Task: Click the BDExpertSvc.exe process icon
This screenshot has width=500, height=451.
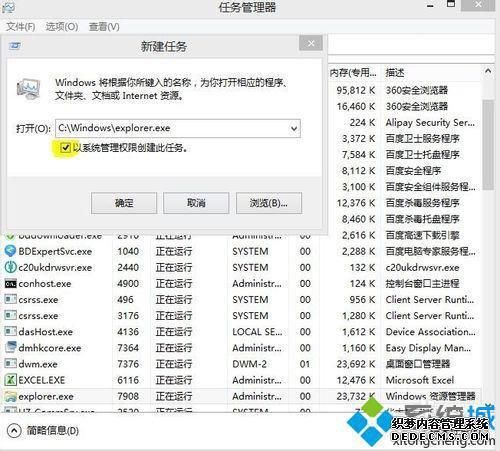Action: pyautogui.click(x=10, y=251)
